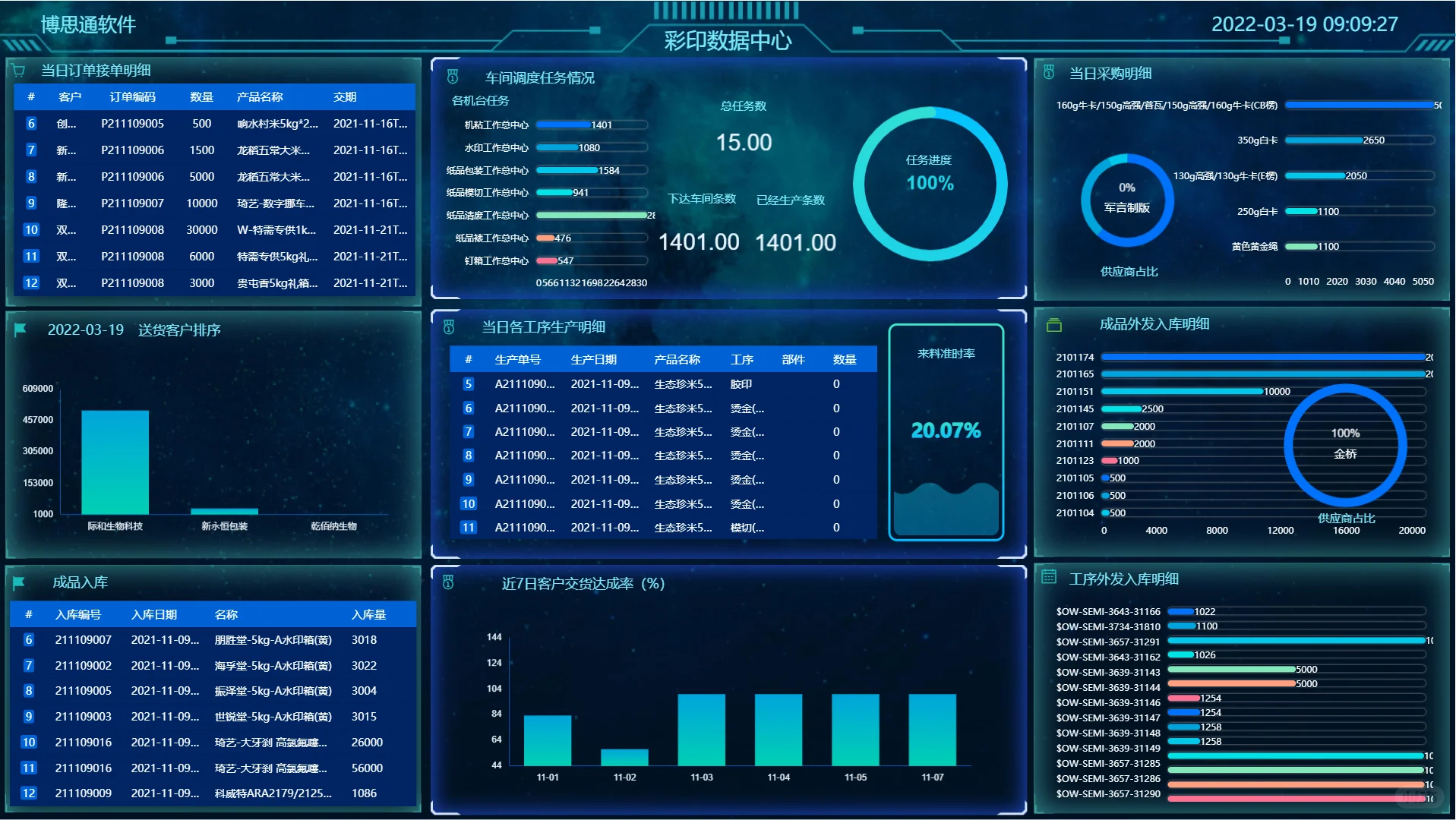Screen dimensions: 1456x820
Task: Click the flag icon beside 成品入库
Action: [x=19, y=582]
